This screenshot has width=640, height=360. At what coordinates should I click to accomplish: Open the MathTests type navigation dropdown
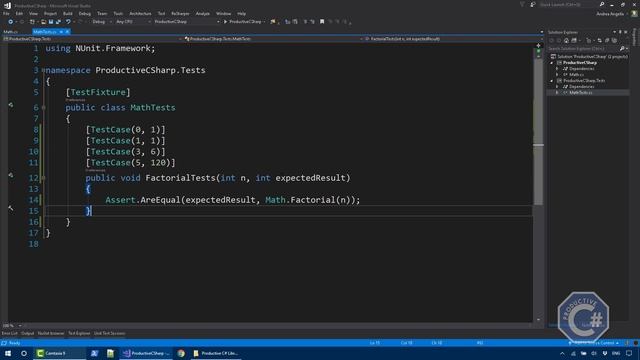(x=272, y=39)
